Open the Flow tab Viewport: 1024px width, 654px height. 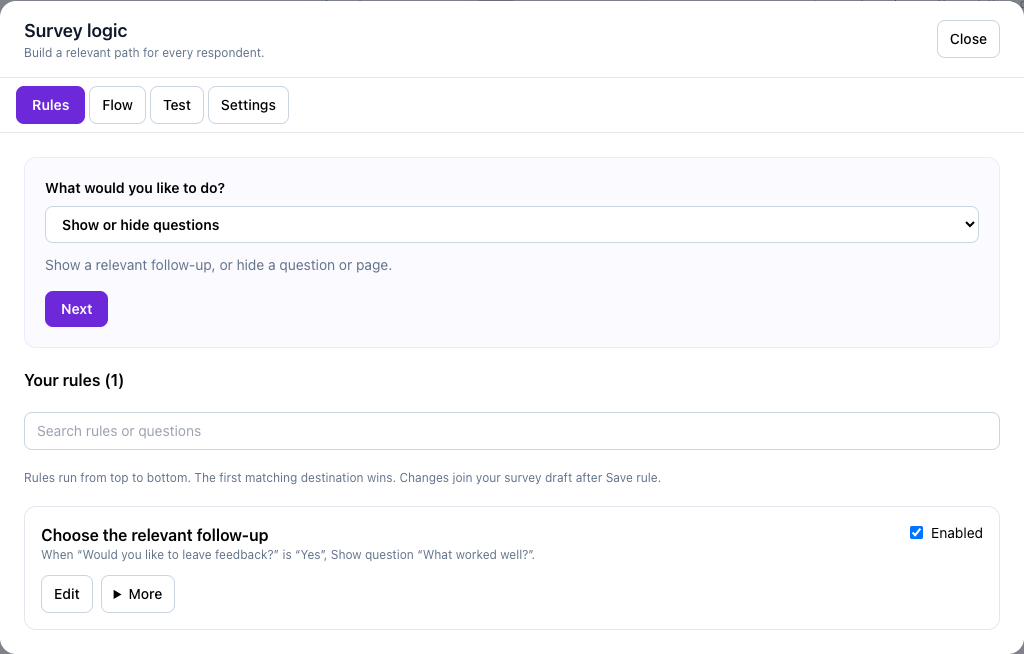[x=118, y=105]
